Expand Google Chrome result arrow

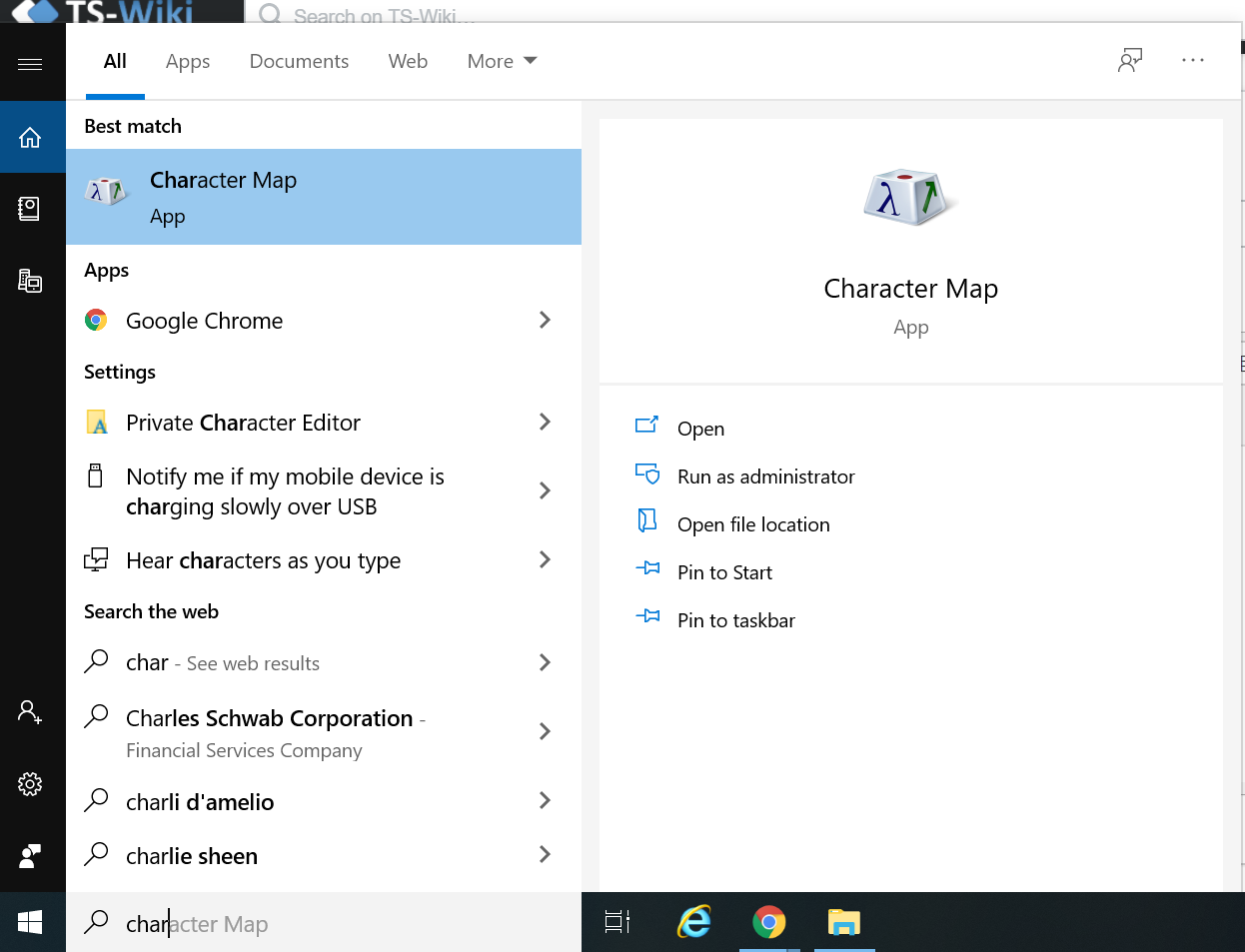(x=545, y=320)
